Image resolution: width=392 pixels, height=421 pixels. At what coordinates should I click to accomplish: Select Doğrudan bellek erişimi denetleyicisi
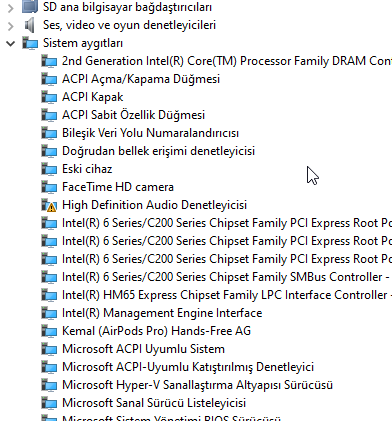(158, 151)
